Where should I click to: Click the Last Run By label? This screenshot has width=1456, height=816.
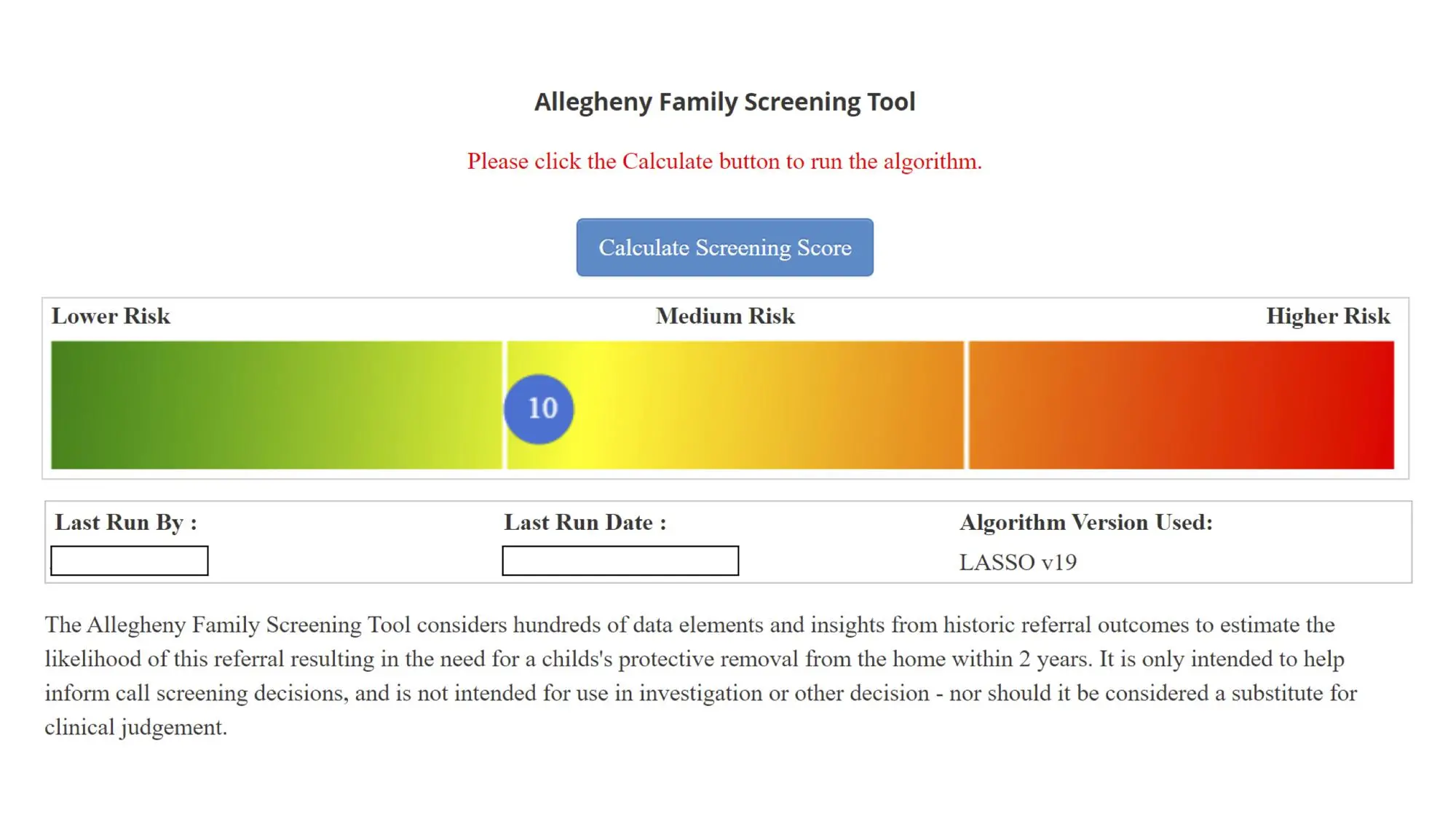tap(126, 523)
